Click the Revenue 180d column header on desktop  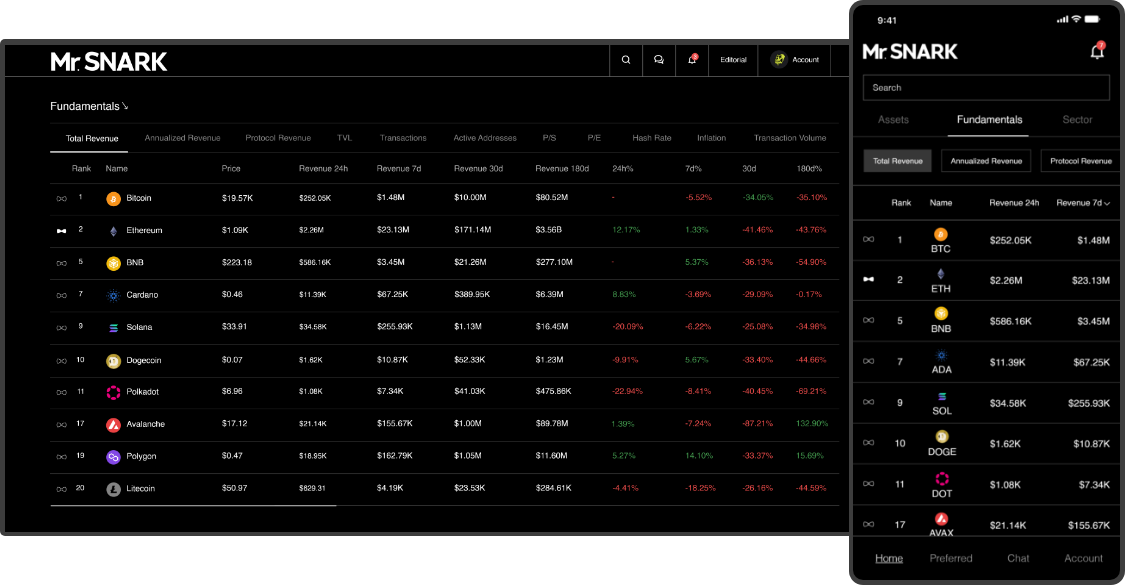tap(562, 169)
